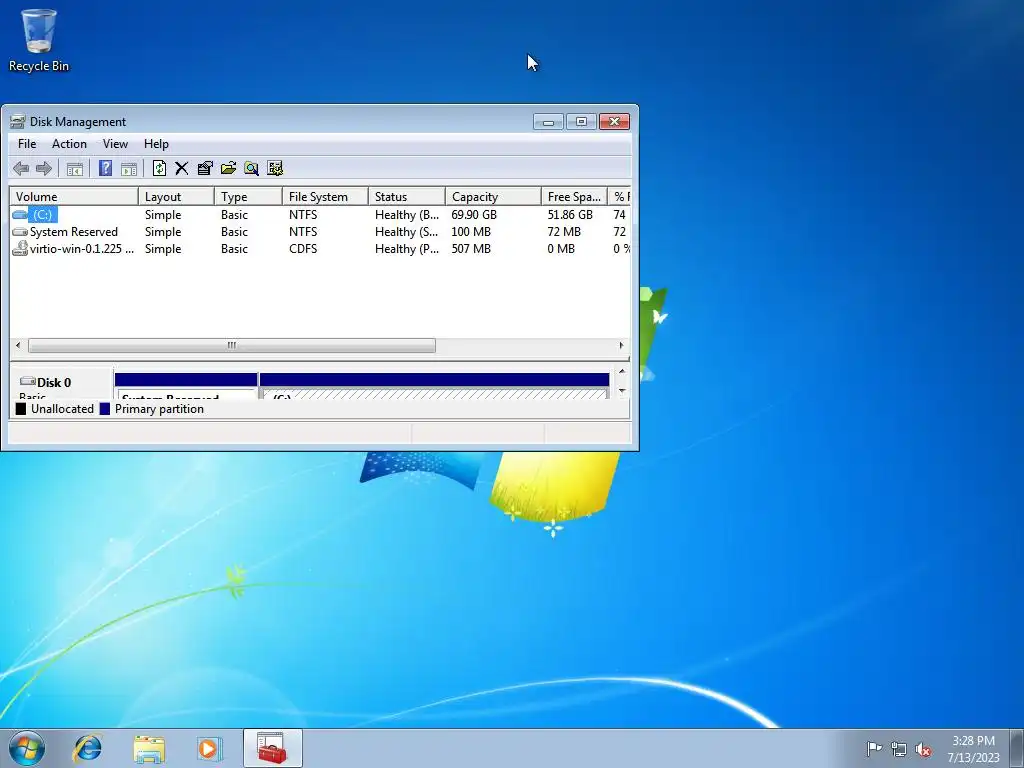Click the network tray icon

tap(899, 749)
